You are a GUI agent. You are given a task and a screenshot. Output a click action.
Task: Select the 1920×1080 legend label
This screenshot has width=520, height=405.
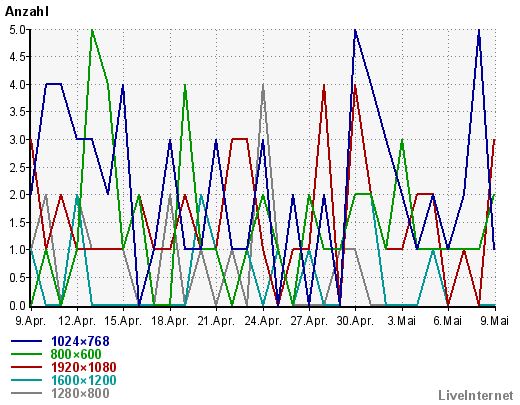click(84, 367)
